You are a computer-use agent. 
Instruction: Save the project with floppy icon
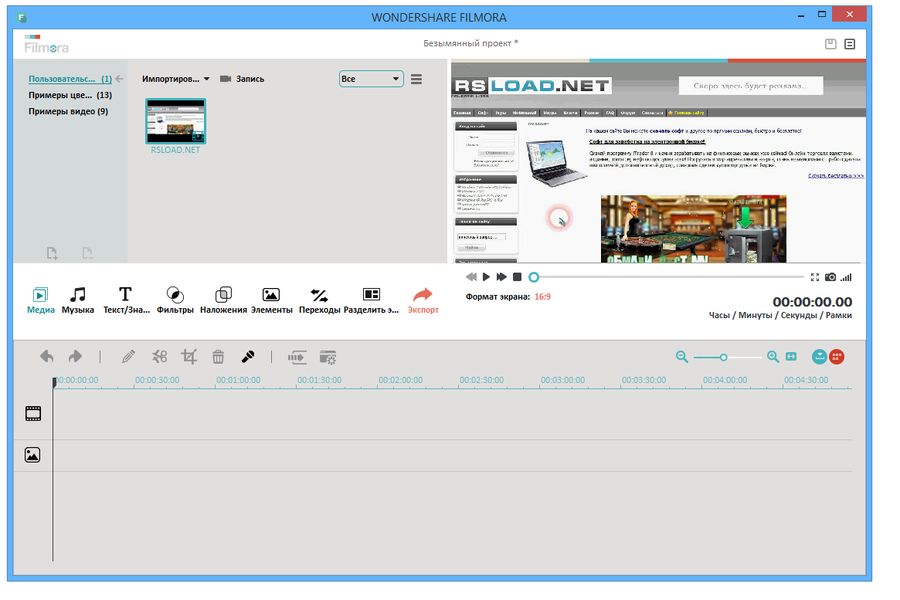click(831, 44)
